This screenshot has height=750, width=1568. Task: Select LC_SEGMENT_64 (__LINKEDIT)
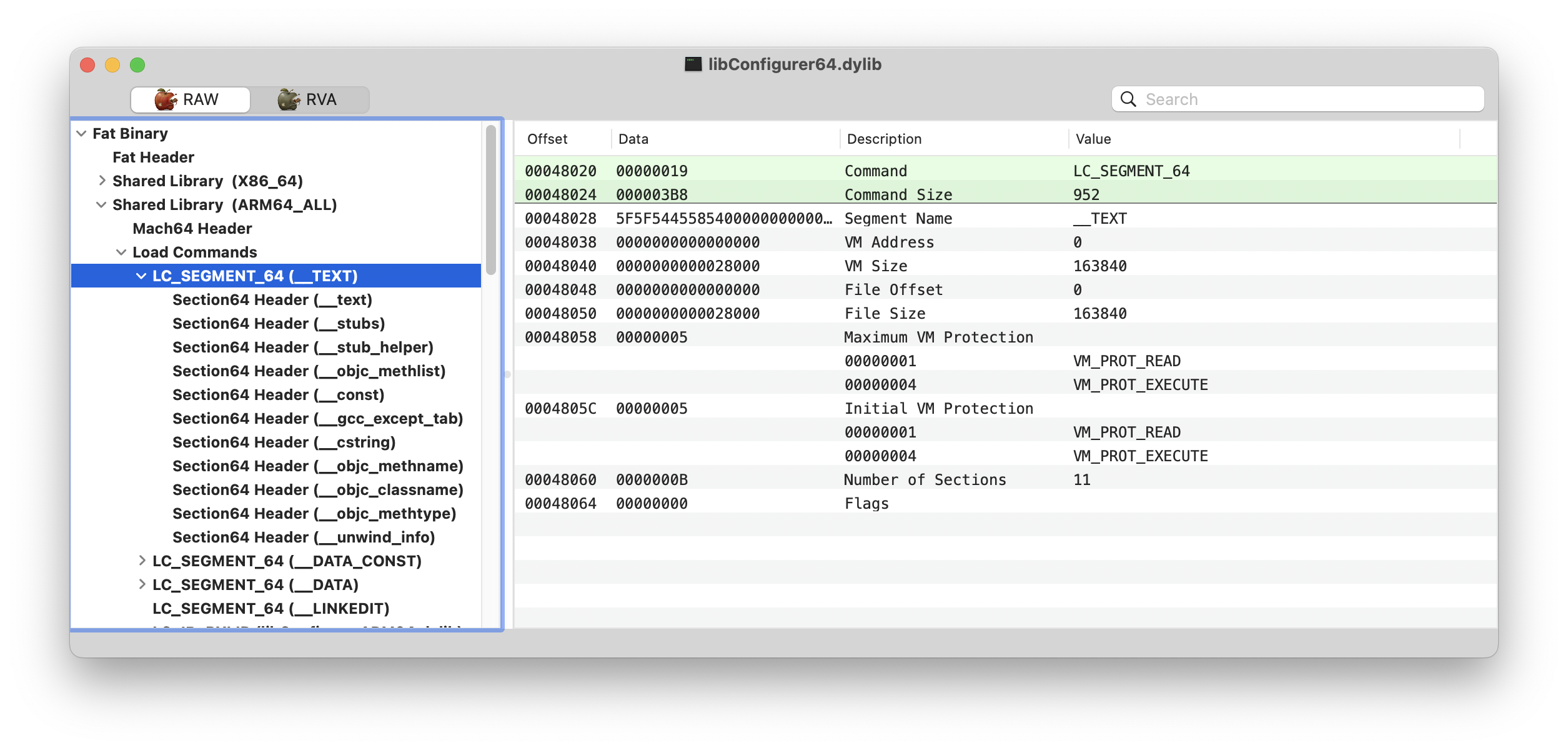tap(271, 608)
